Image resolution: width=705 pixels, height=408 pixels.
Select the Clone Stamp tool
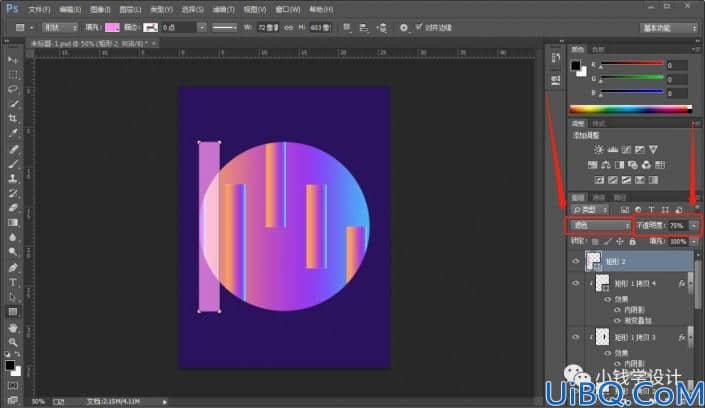13,178
